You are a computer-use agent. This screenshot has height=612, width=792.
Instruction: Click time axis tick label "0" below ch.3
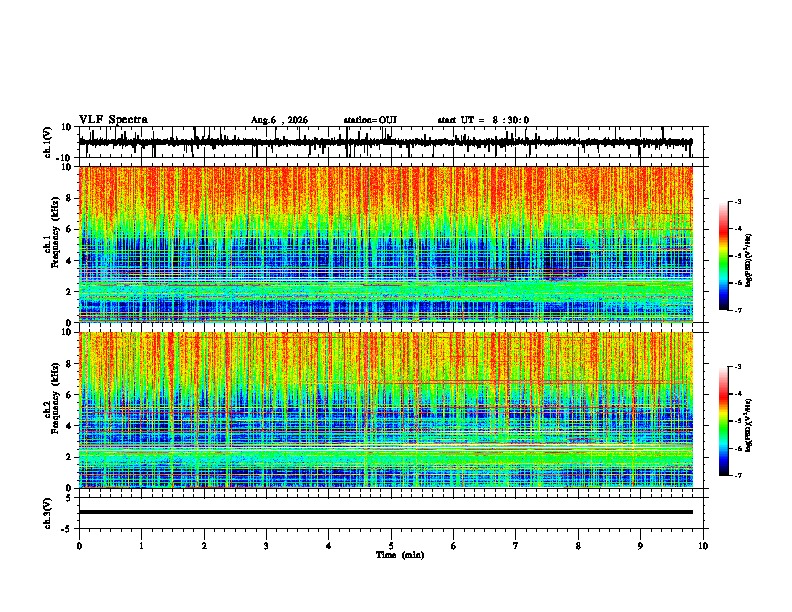(79, 546)
